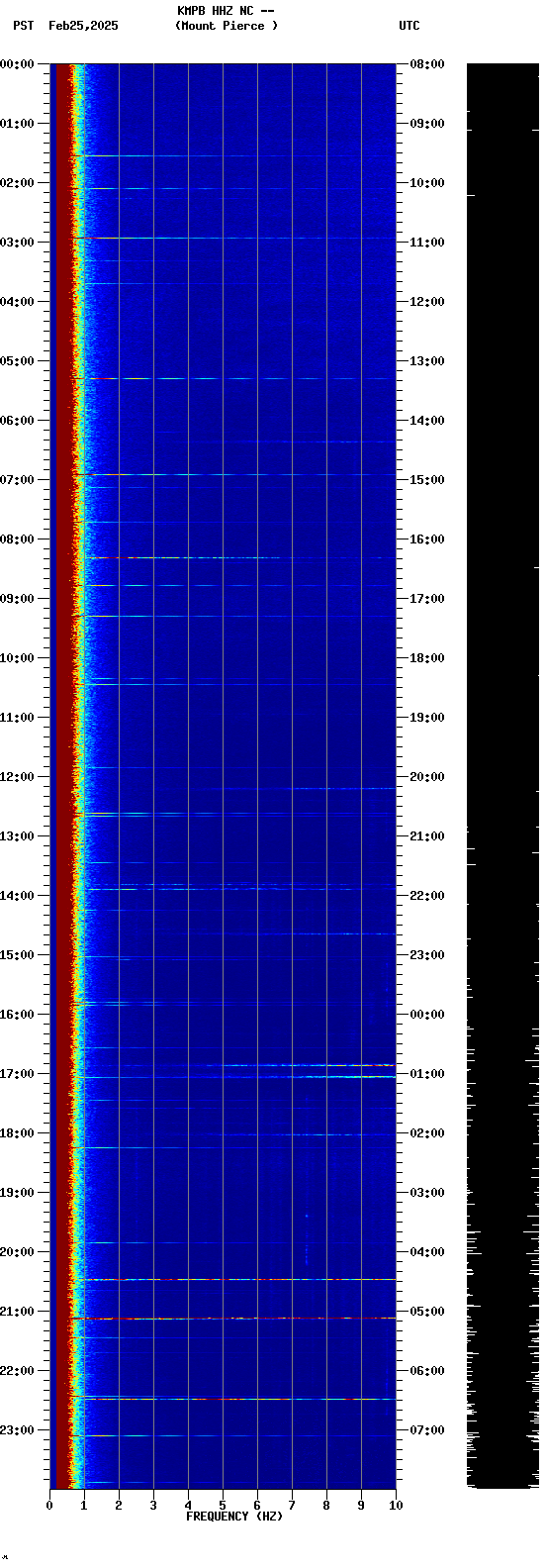546x1568 pixels.
Task: Click the '01:00' UTC time label
Action: (427, 1074)
